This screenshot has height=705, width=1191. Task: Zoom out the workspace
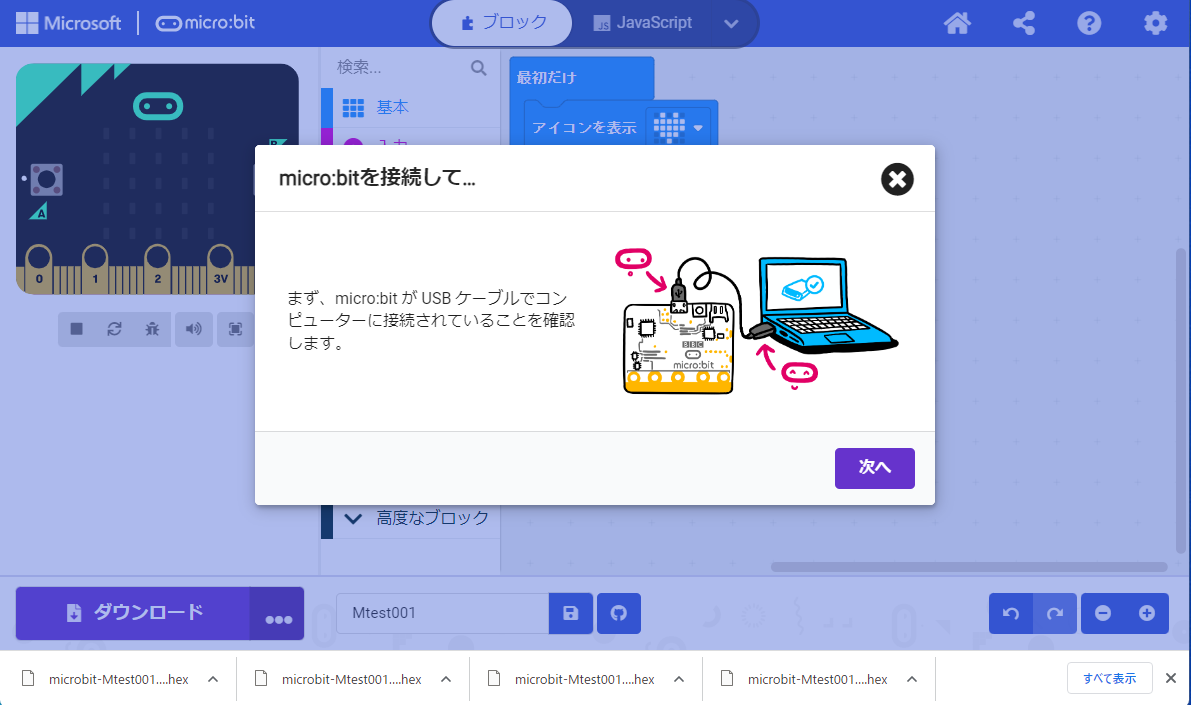1103,613
